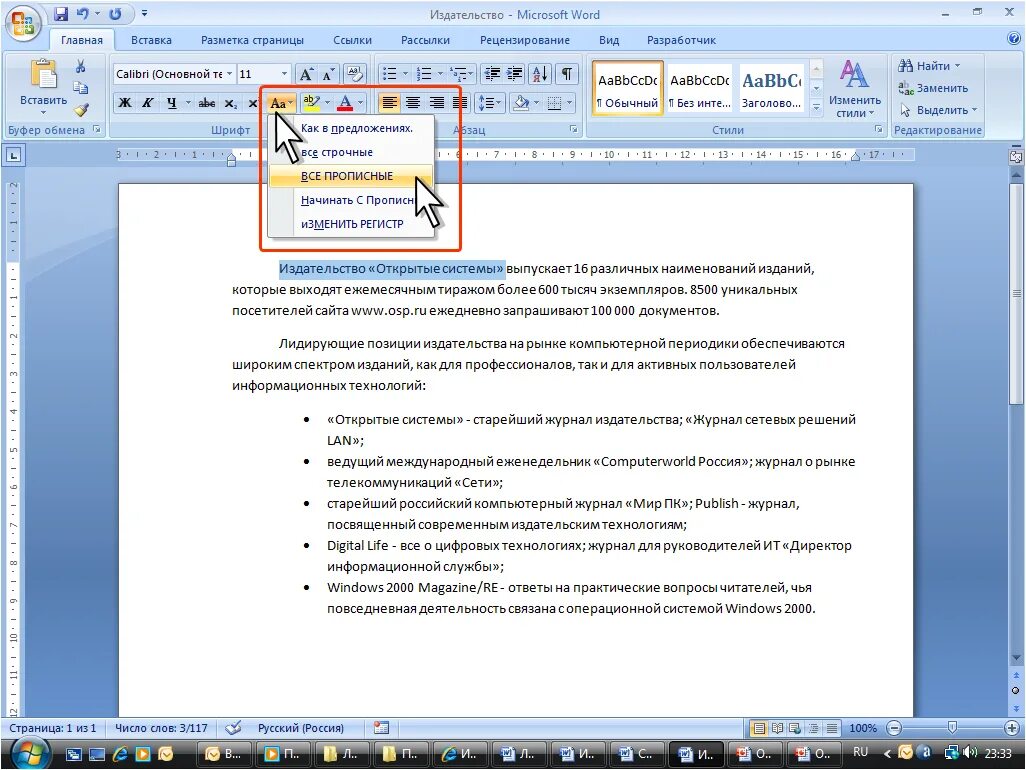Switch to the Рецензирование tab

(x=525, y=40)
